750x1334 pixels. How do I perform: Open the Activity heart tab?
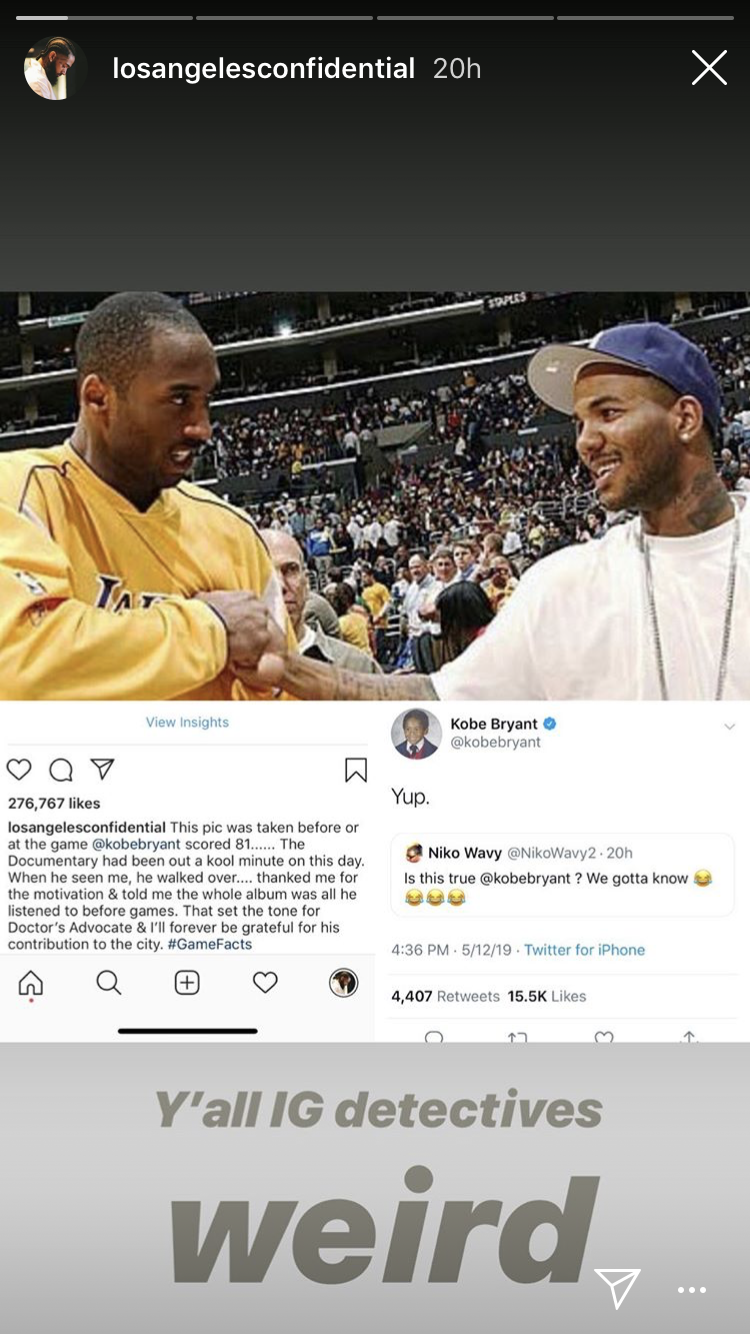(265, 983)
